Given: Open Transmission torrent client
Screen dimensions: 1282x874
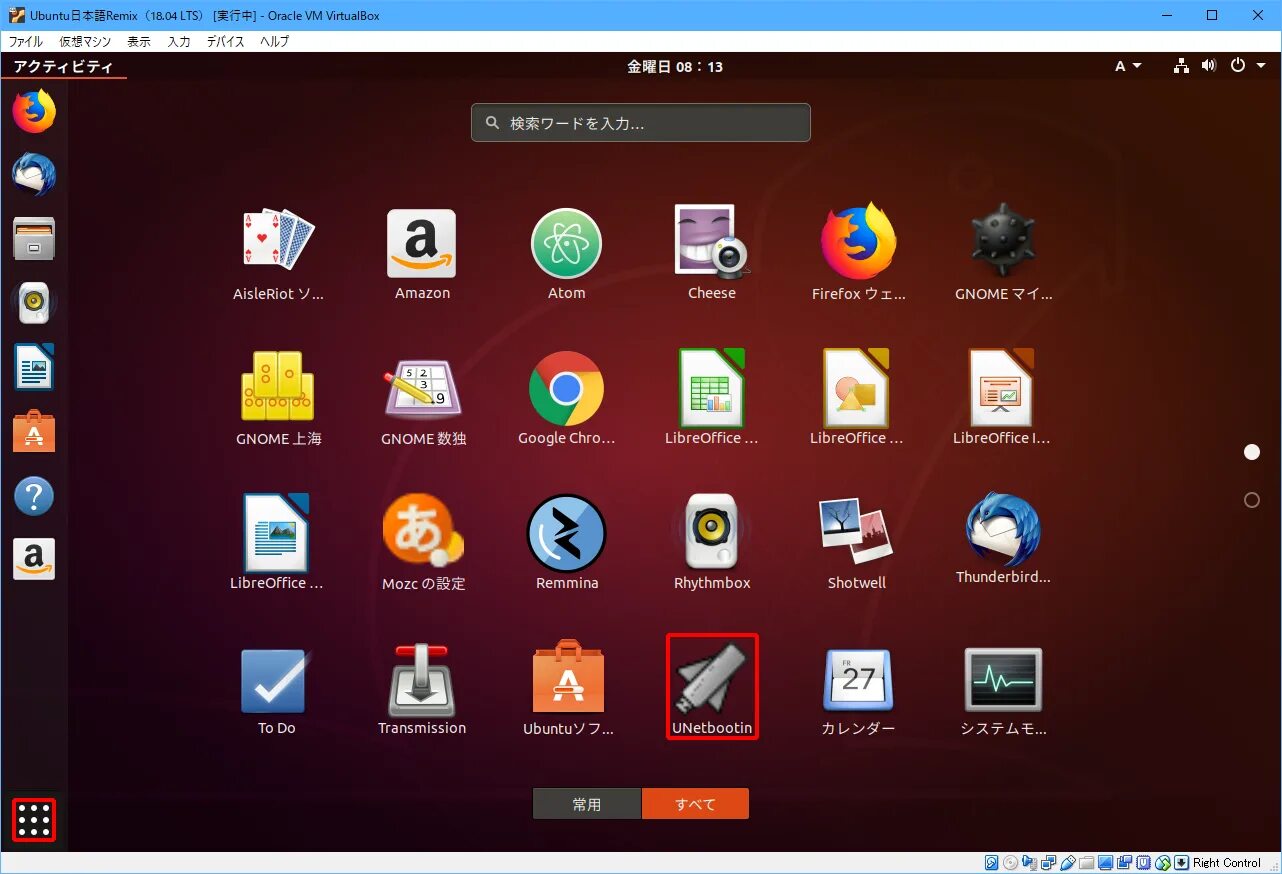Looking at the screenshot, I should coord(422,690).
